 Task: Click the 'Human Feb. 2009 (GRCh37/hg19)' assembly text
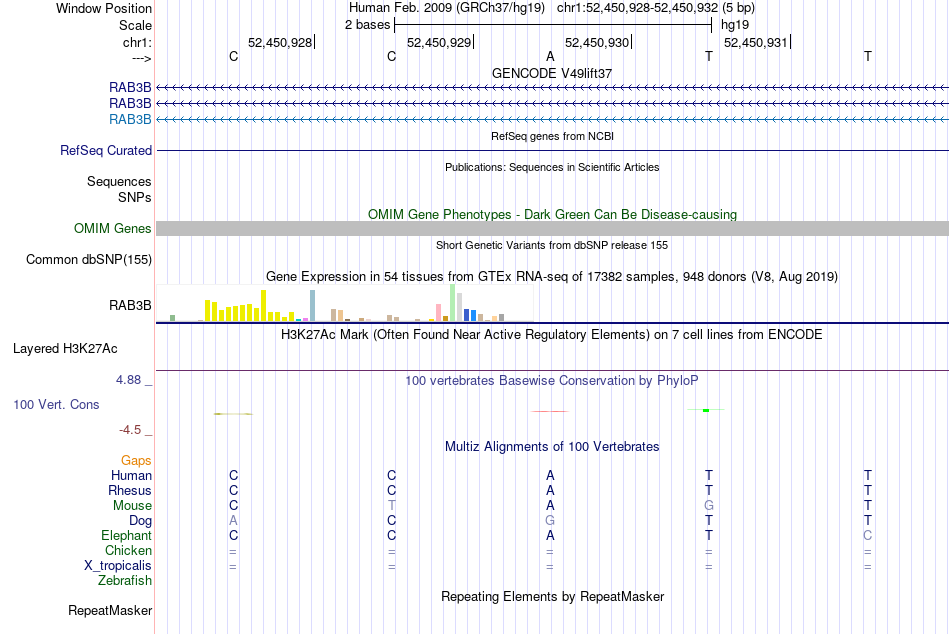tap(447, 8)
